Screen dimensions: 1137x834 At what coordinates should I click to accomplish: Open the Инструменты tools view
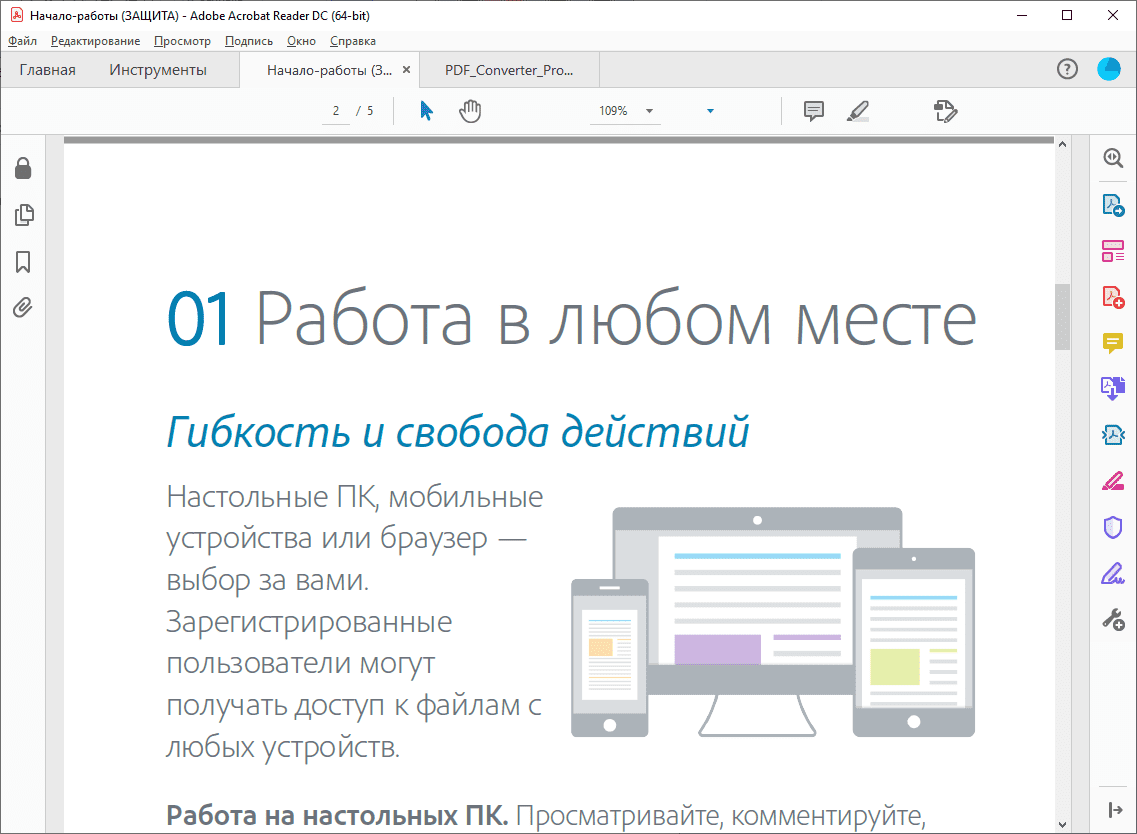click(158, 70)
